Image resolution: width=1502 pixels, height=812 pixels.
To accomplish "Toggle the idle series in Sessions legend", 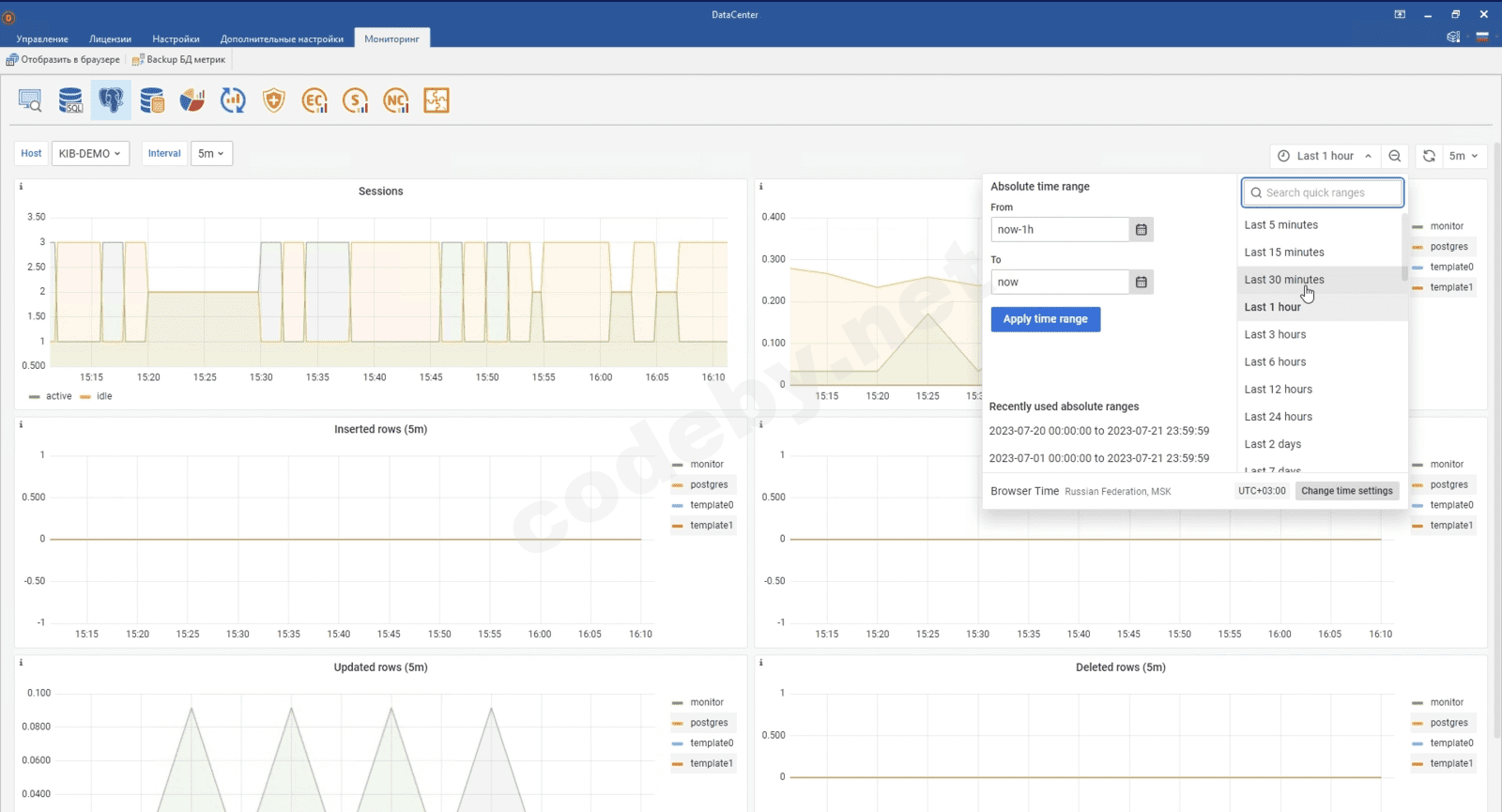I will (103, 396).
